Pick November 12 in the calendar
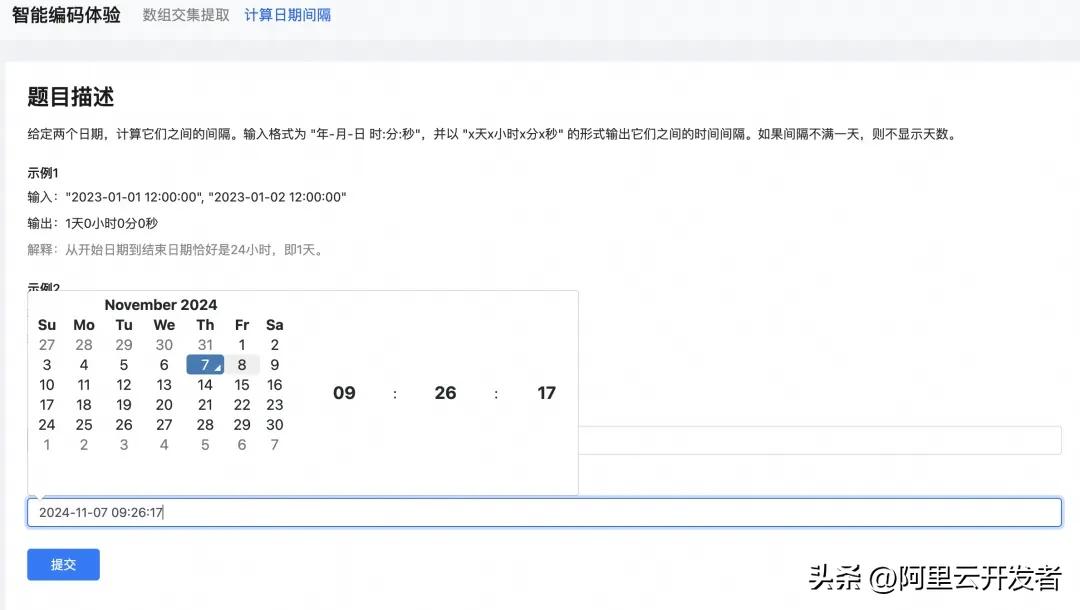This screenshot has width=1080, height=610. pos(124,385)
